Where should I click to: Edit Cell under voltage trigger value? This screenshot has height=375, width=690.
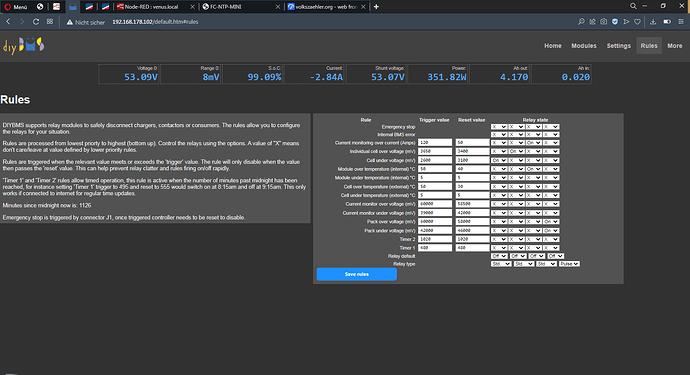[435, 160]
